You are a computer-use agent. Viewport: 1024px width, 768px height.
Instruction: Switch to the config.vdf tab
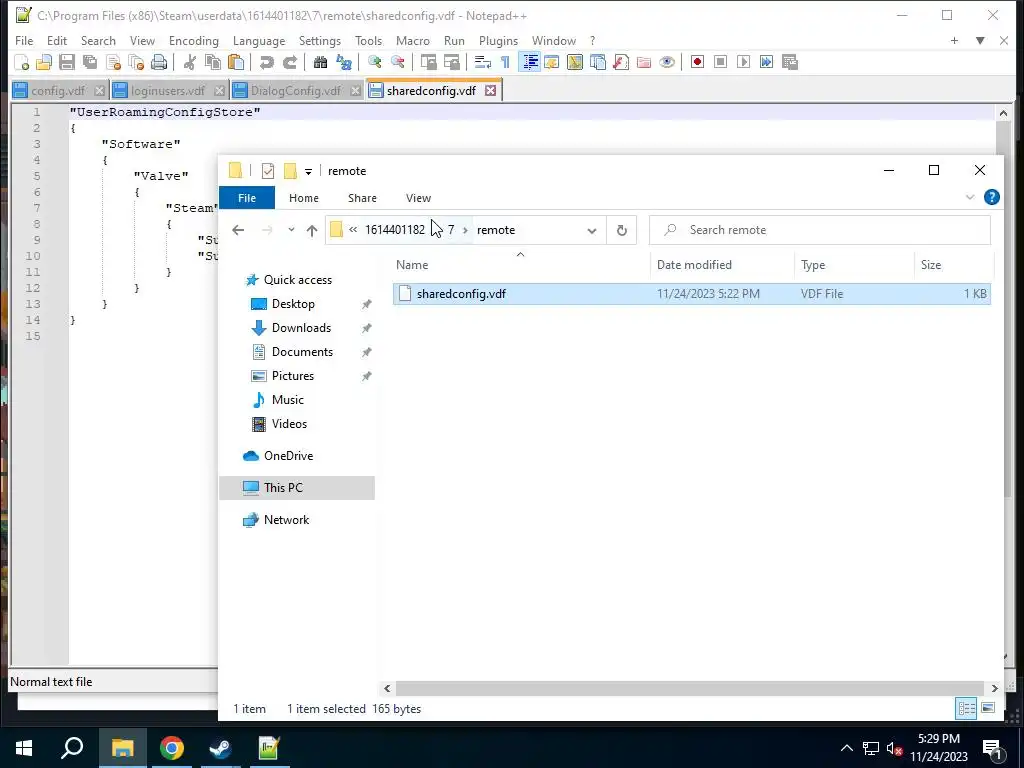click(x=58, y=91)
